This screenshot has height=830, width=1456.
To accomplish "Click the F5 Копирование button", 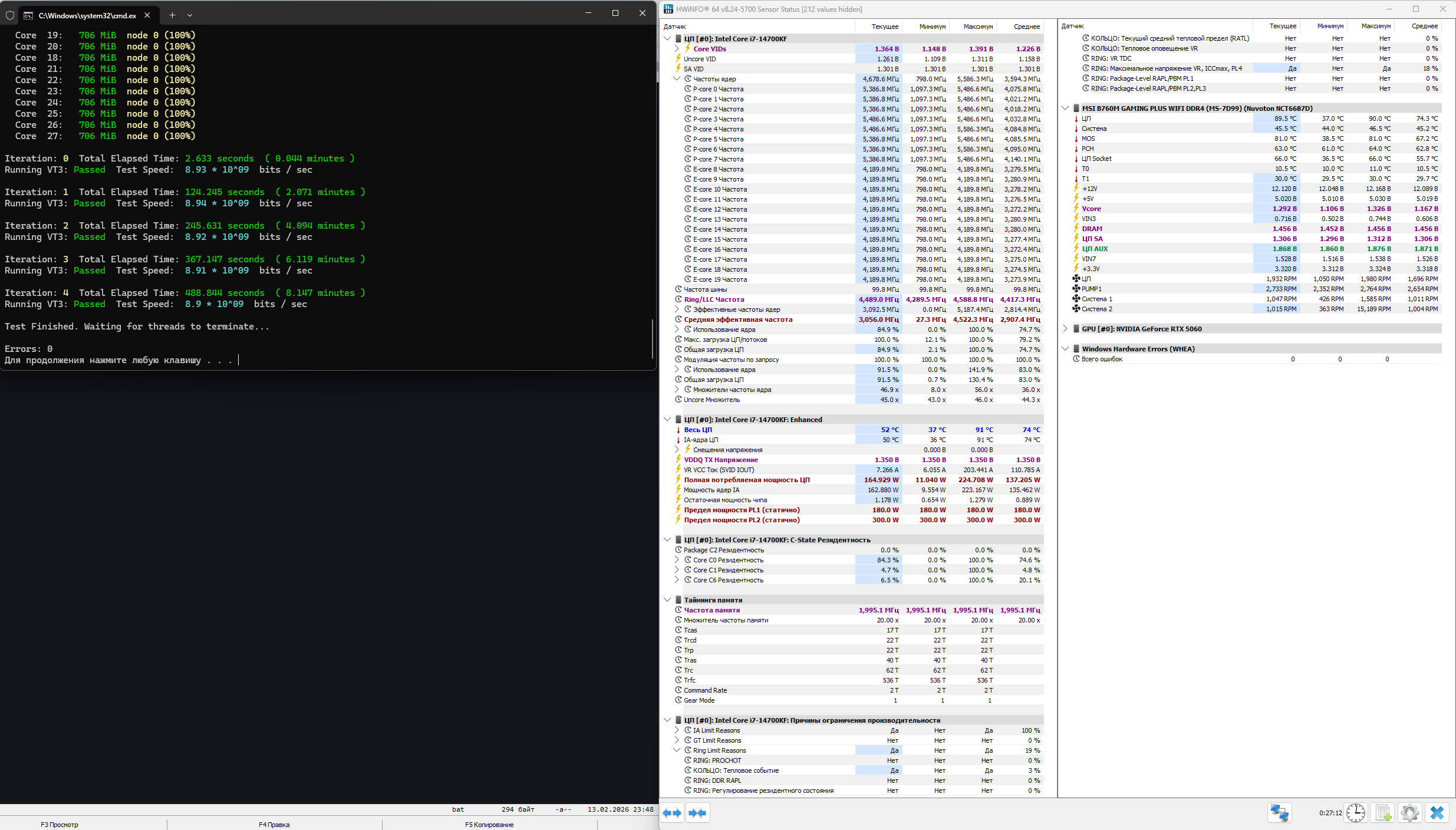I will click(489, 825).
